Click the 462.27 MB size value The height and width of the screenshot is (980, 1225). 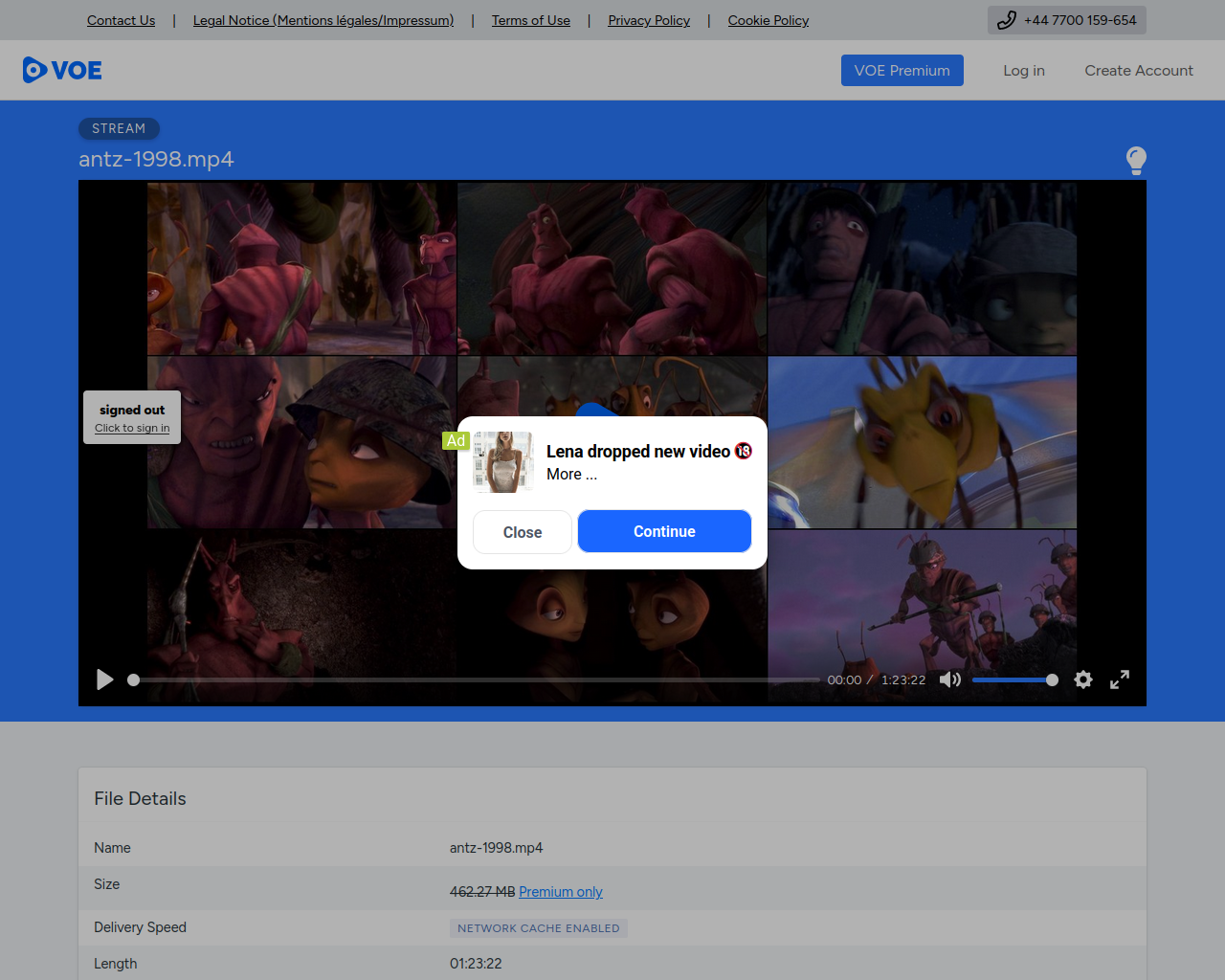pos(482,891)
